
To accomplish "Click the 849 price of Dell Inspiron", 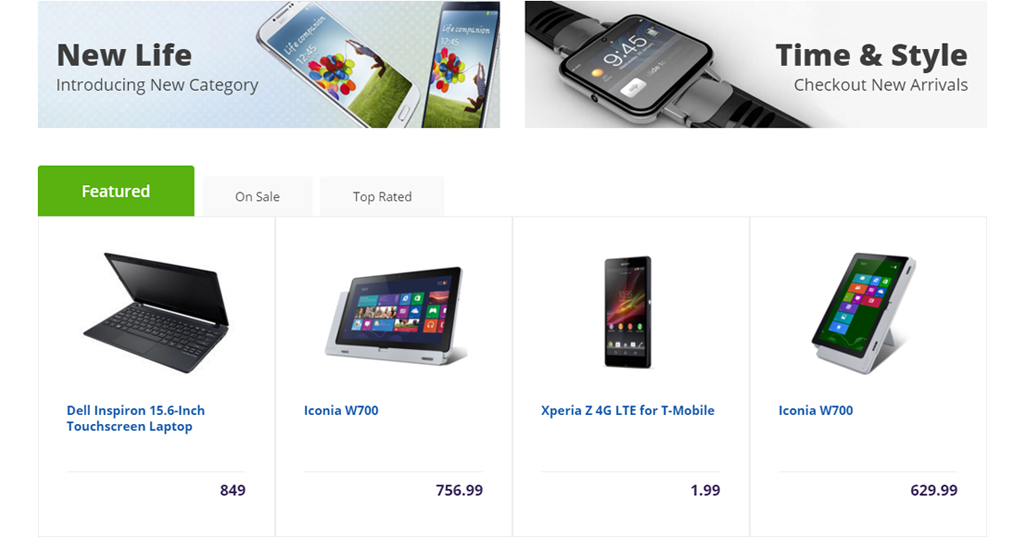I will click(x=232, y=490).
